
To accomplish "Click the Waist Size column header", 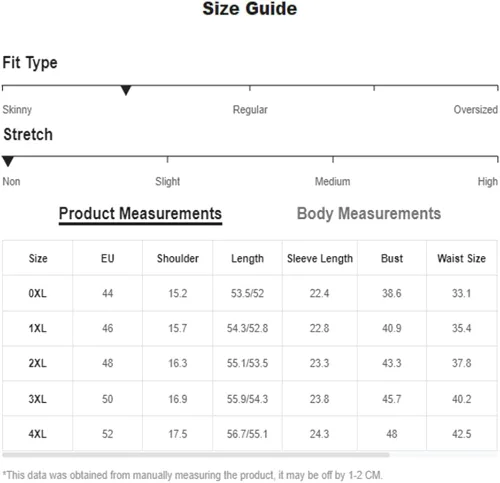I will pos(462,258).
